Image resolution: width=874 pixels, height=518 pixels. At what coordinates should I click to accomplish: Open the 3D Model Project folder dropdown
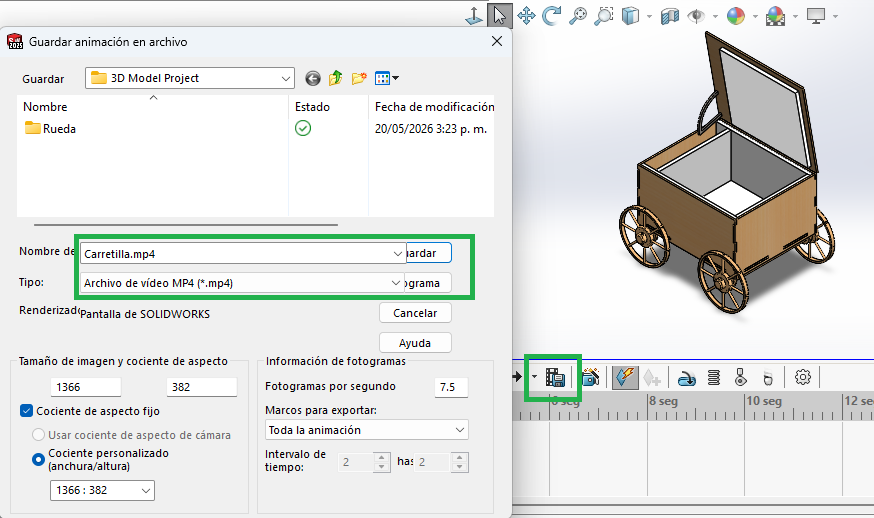click(285, 79)
